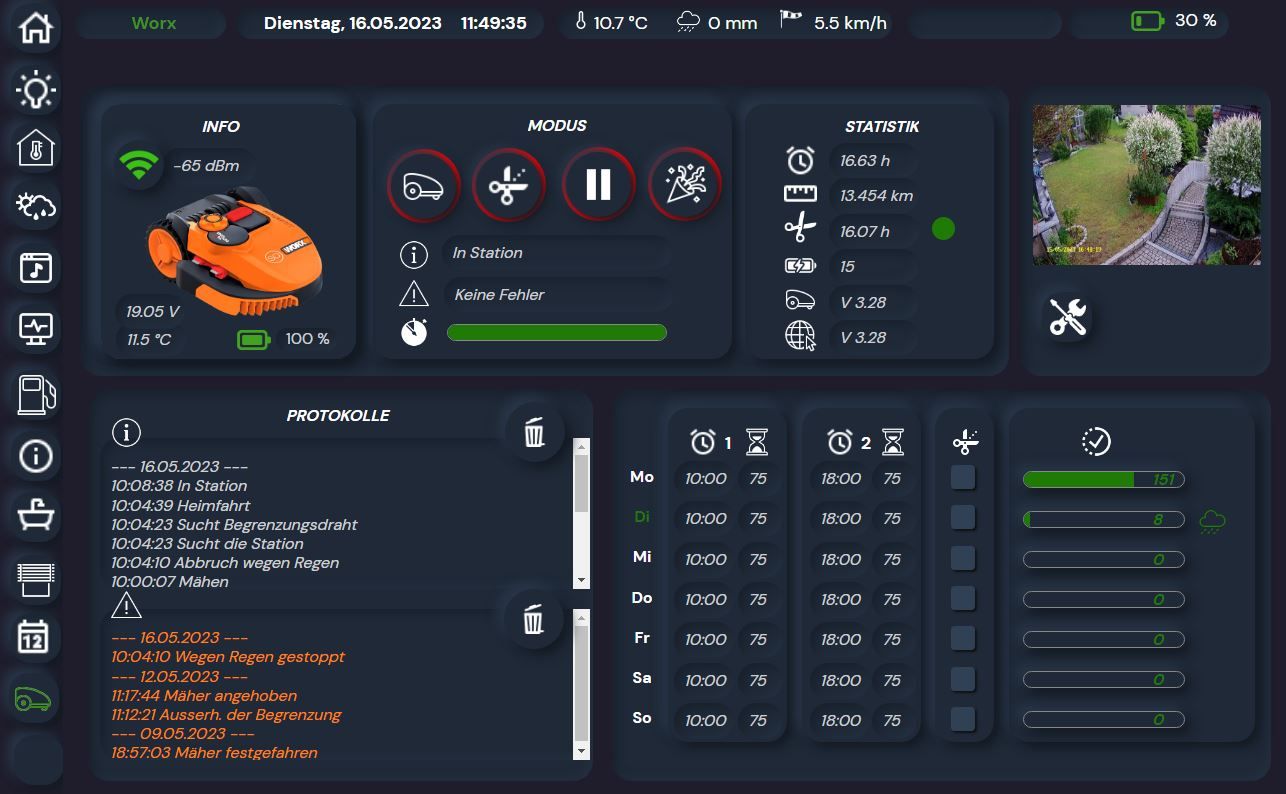Open the weather page in sidebar
This screenshot has height=794, width=1286.
(x=36, y=208)
